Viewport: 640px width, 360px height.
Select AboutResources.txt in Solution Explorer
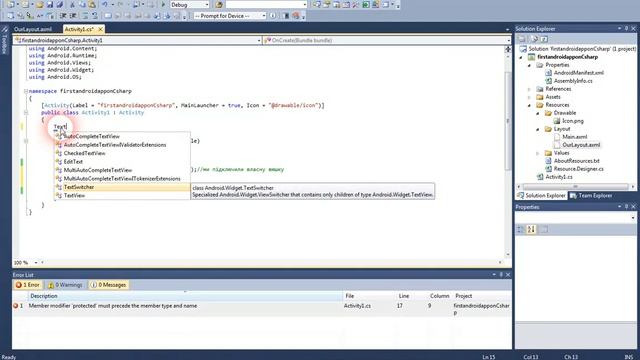click(x=576, y=161)
